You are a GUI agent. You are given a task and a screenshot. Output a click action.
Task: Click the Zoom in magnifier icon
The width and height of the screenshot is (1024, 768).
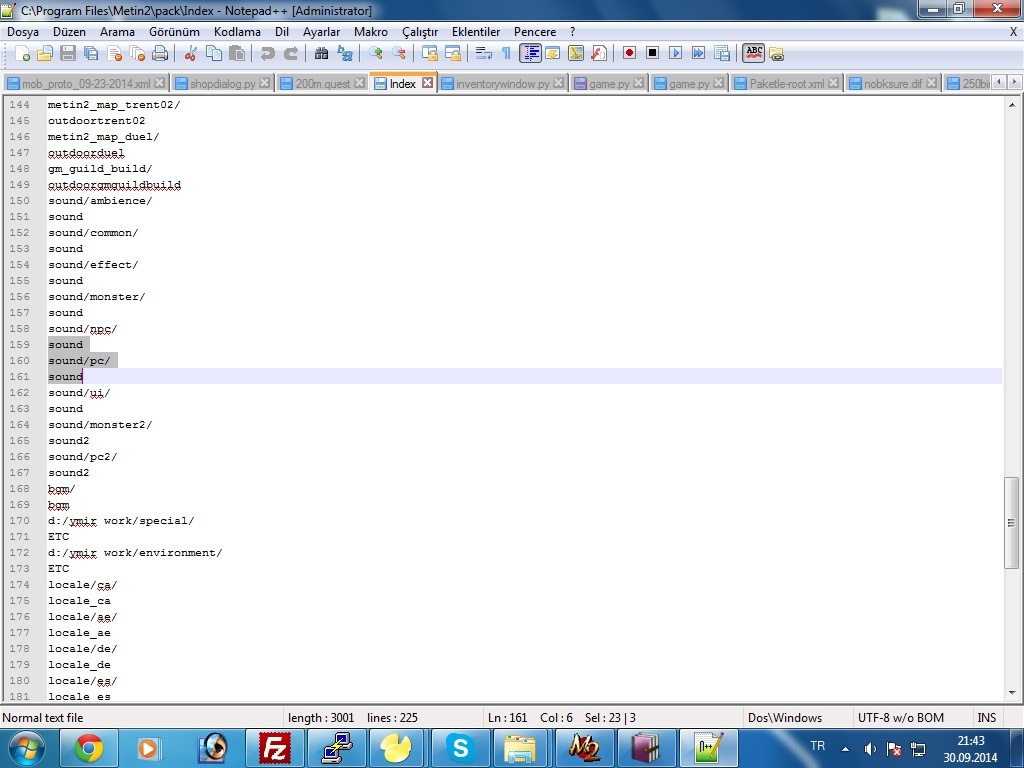tap(375, 54)
